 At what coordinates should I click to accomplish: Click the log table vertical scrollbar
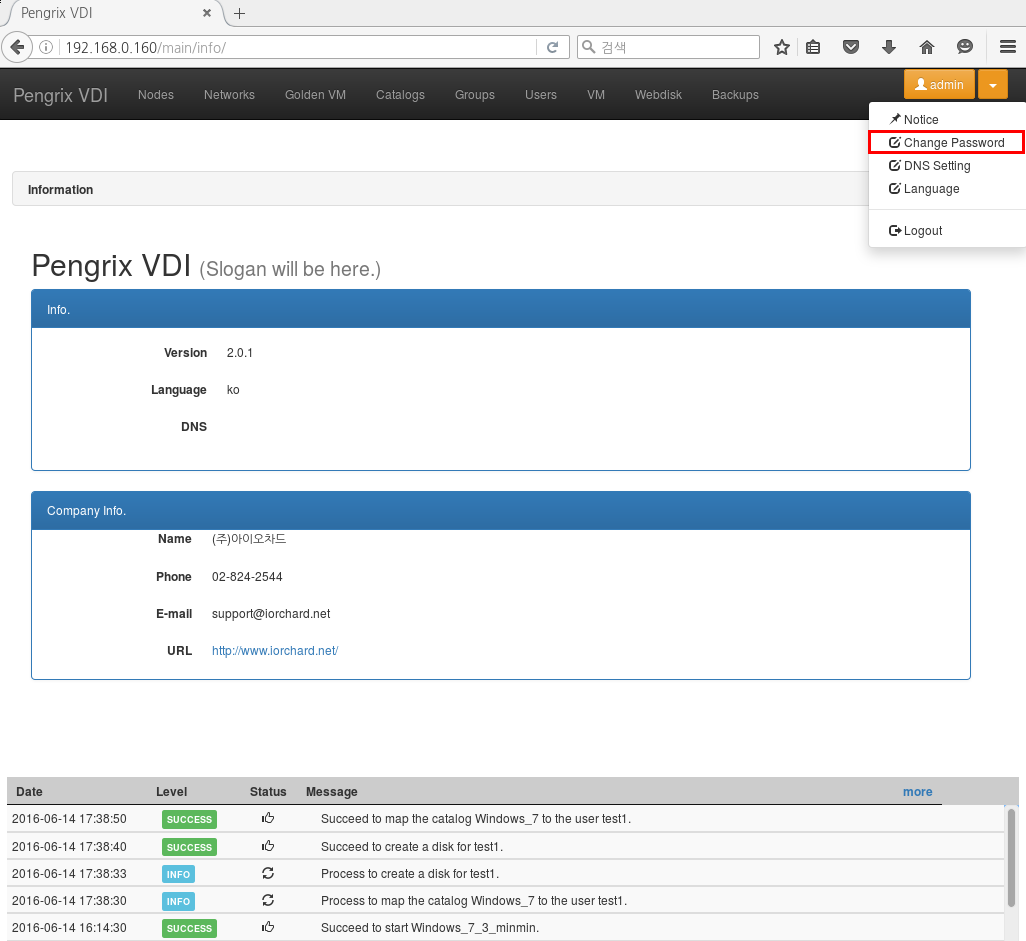[x=1012, y=857]
